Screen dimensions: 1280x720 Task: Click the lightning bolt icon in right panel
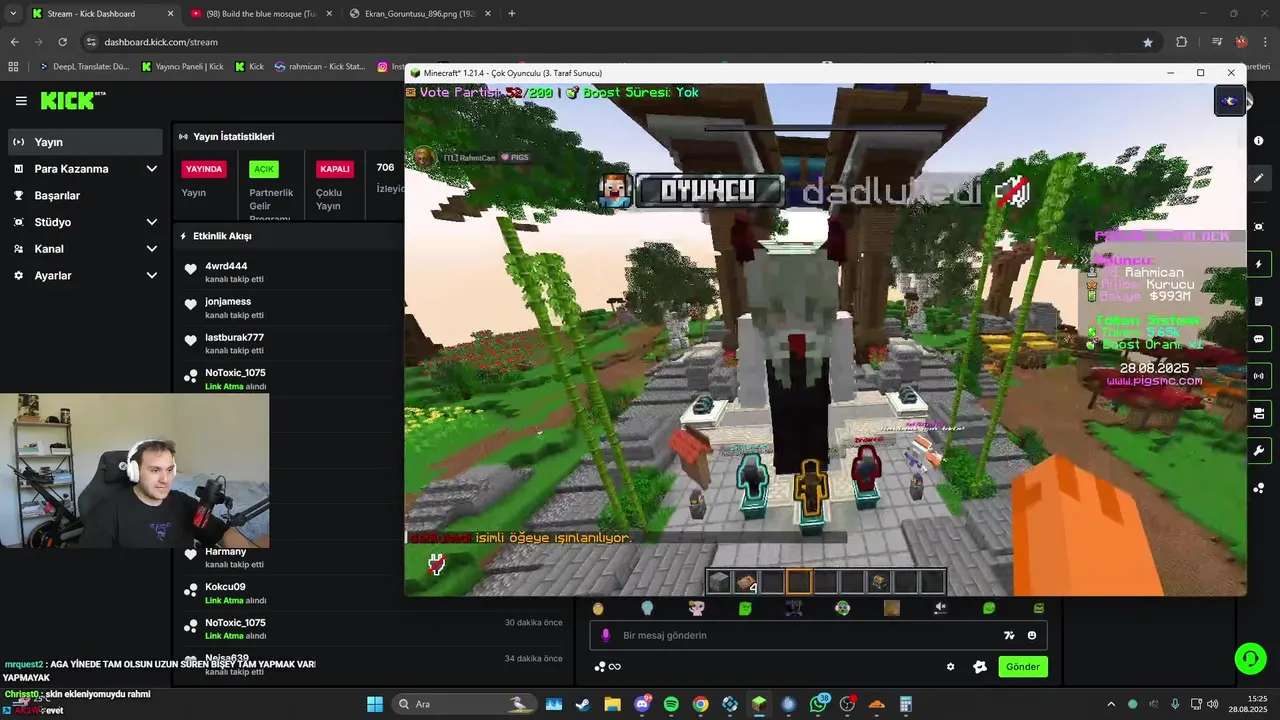(1258, 264)
